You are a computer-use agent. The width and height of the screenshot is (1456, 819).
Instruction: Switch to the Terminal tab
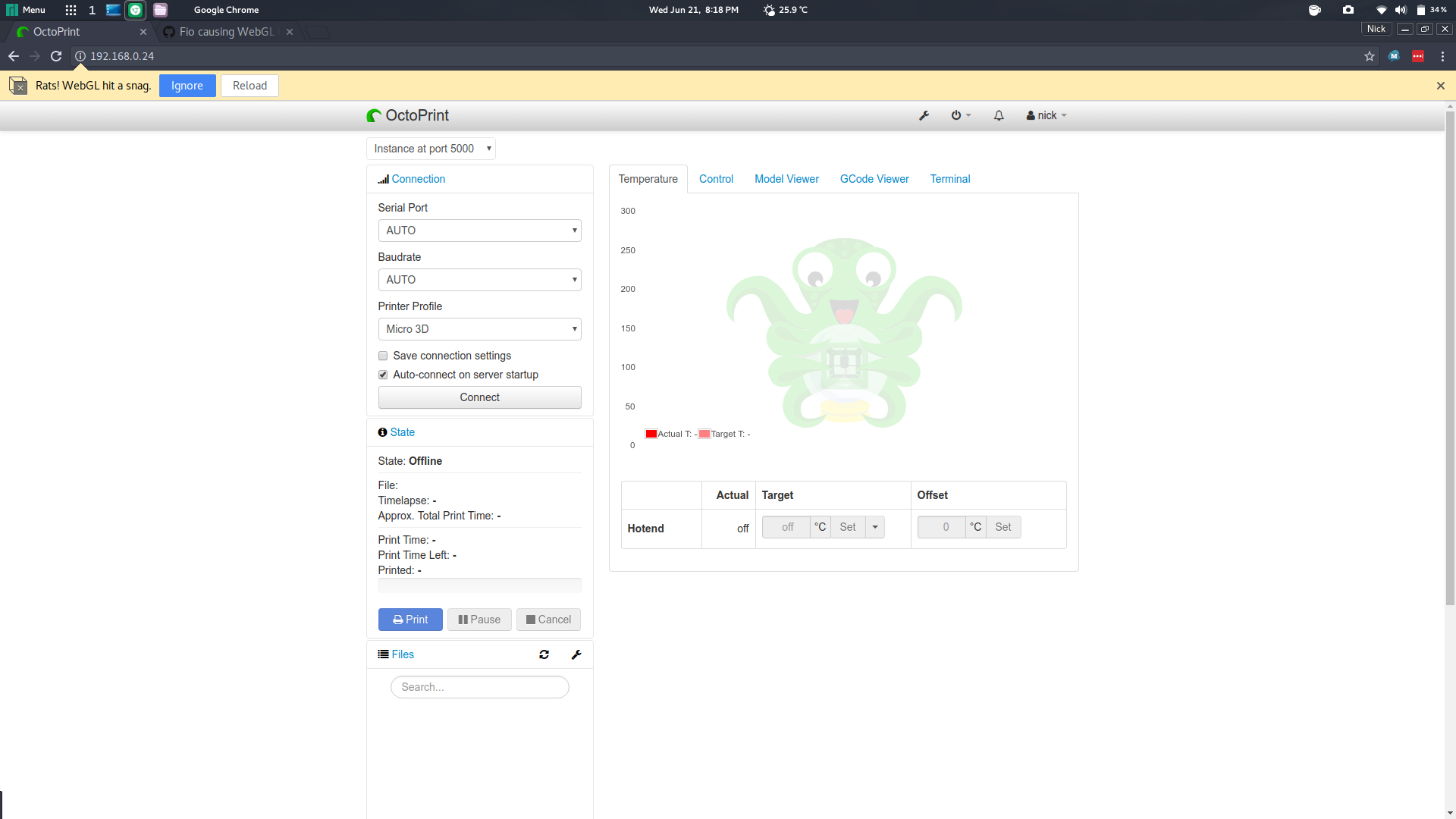point(949,179)
